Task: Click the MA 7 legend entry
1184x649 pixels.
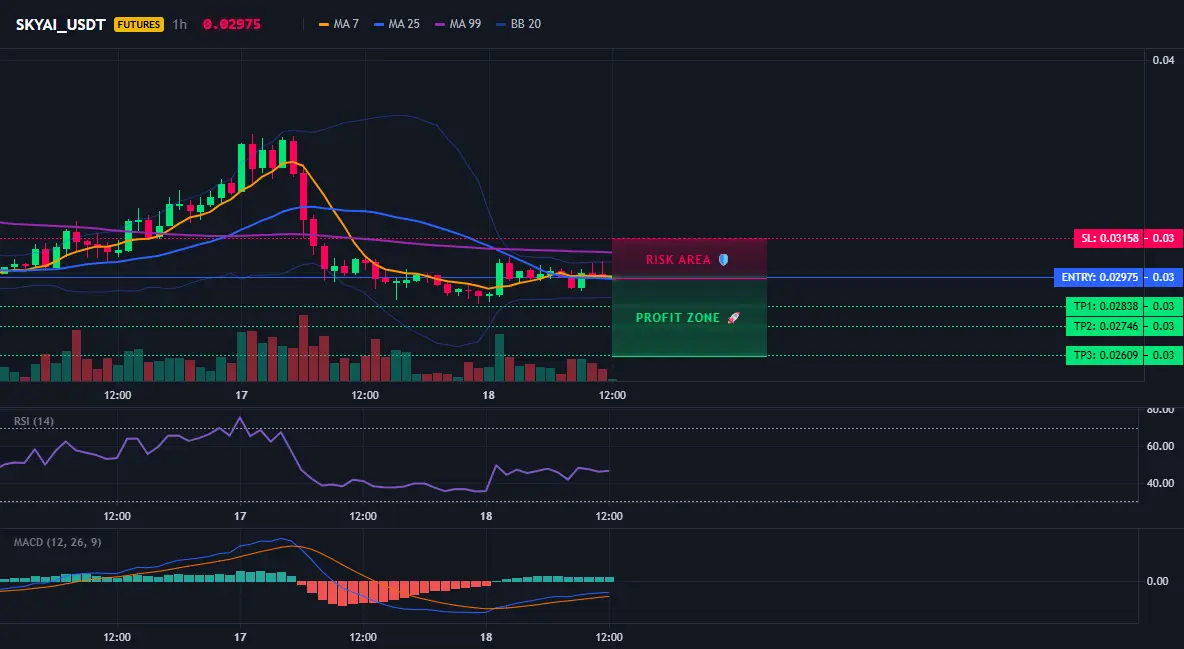Action: [x=339, y=24]
